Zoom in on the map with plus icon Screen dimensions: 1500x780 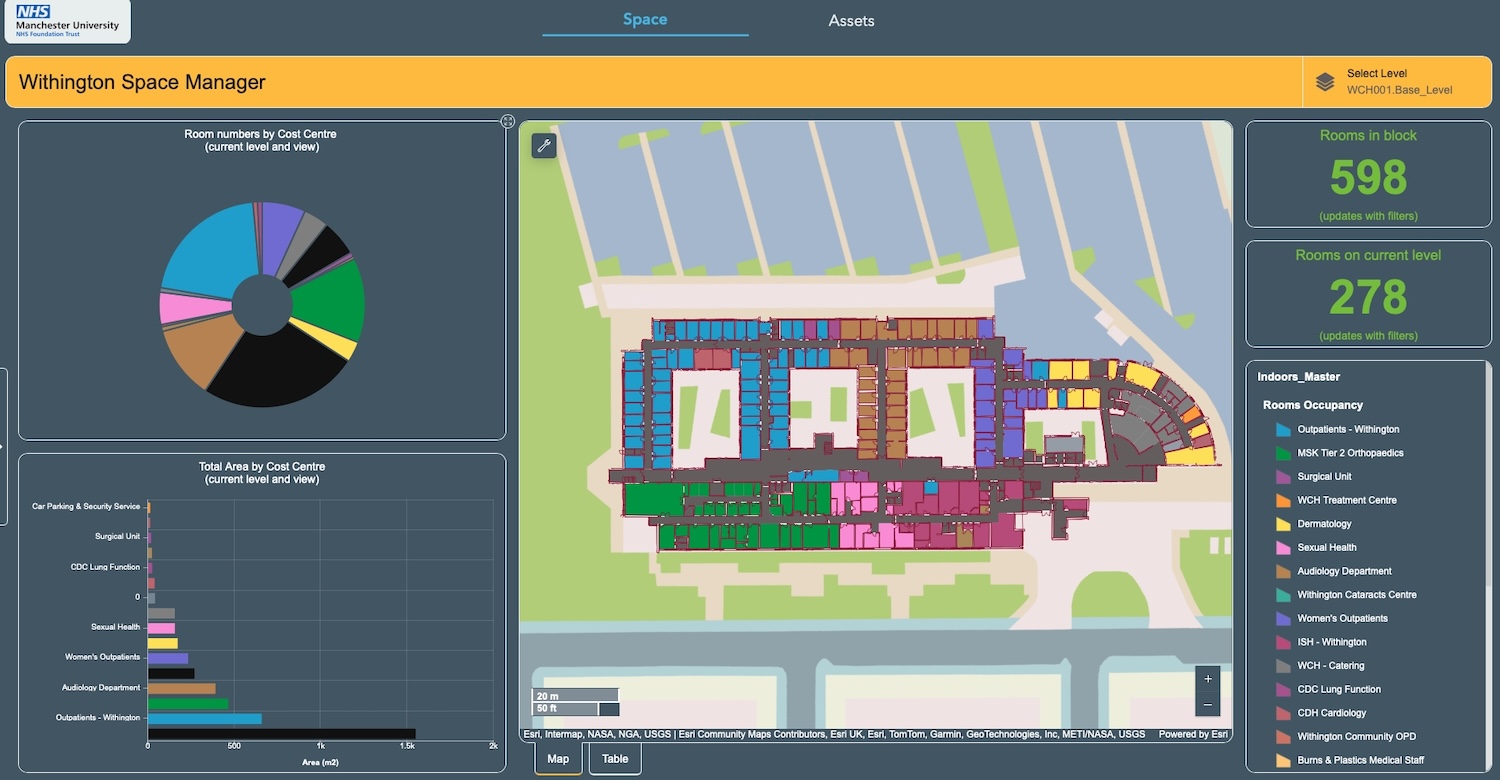pos(1208,680)
